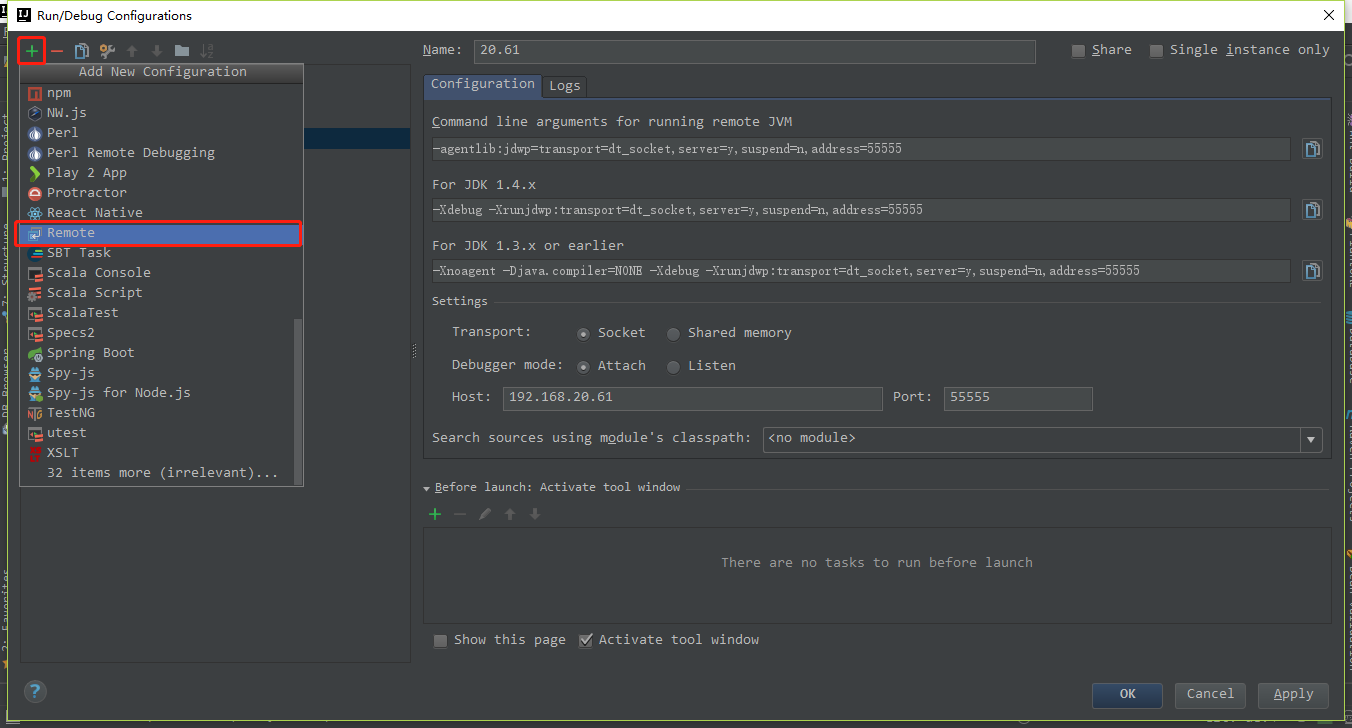Close the Run/Debug Configurations dialog
This screenshot has height=728, width=1352.
coord(1329,15)
